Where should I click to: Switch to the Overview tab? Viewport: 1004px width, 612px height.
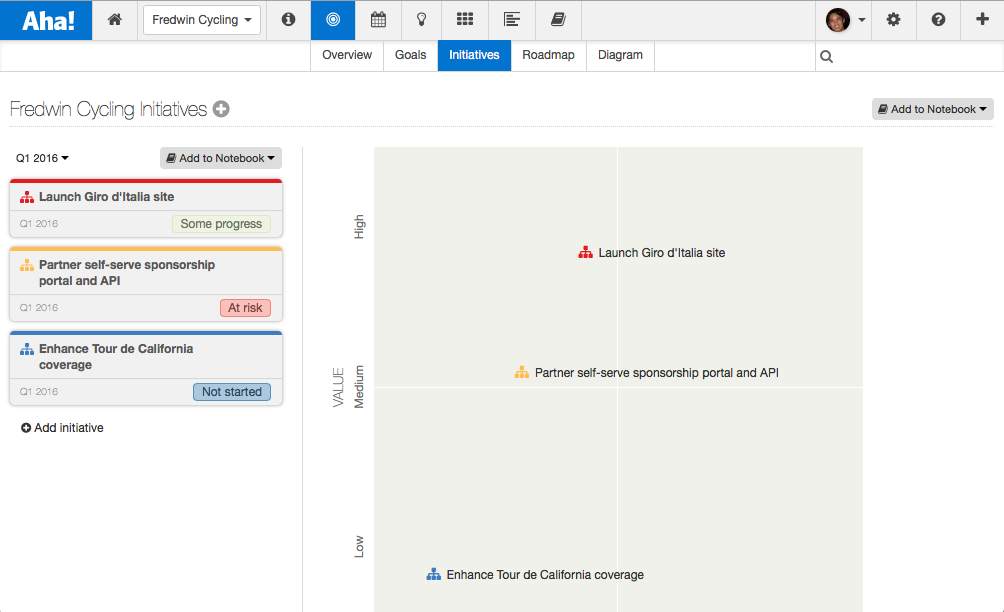coord(347,55)
